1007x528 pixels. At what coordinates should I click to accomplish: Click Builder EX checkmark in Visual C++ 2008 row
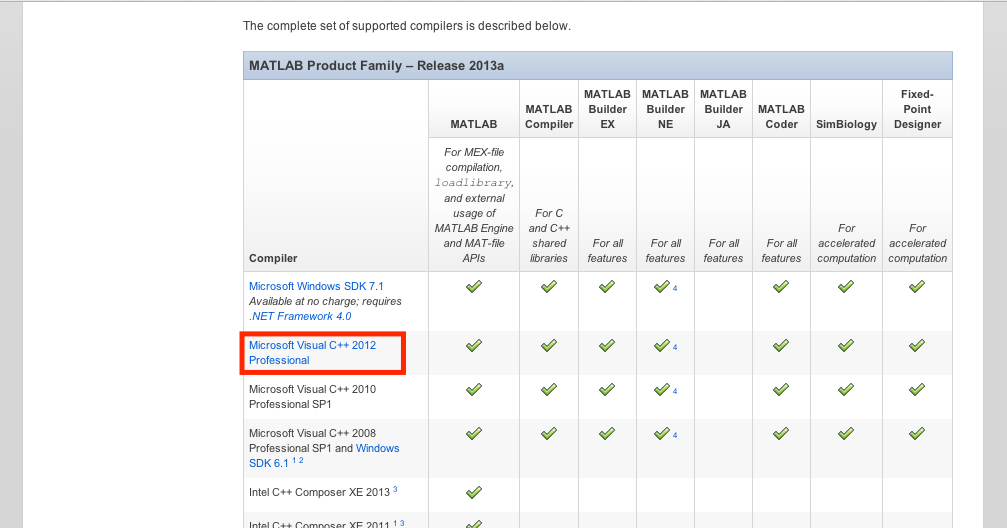pos(607,434)
